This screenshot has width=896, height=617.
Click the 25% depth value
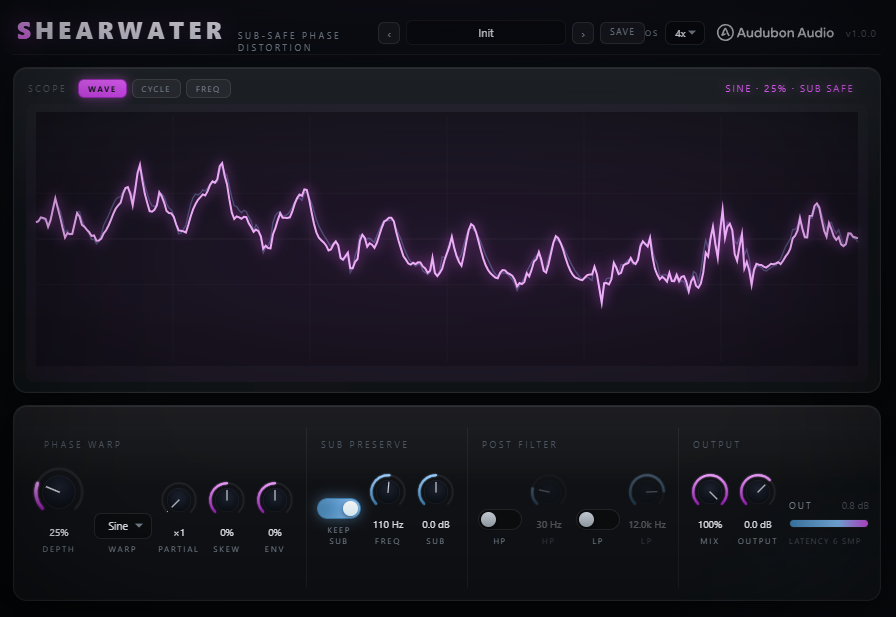pyautogui.click(x=59, y=532)
